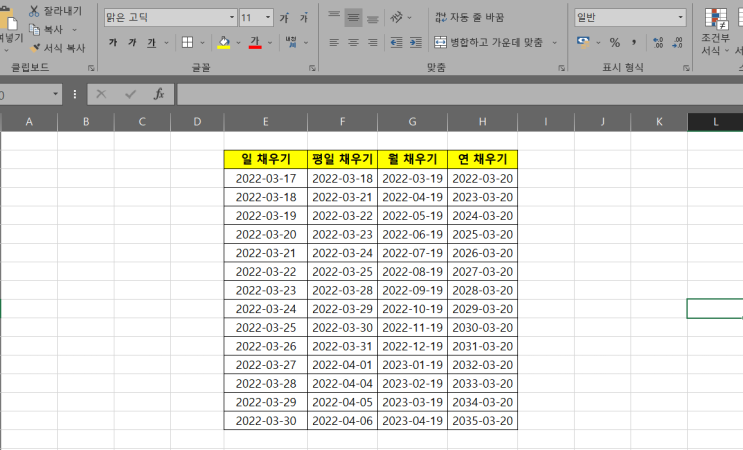Screen dimensions: 743x450
Task: Click Increase Decimal icon
Action: point(658,43)
